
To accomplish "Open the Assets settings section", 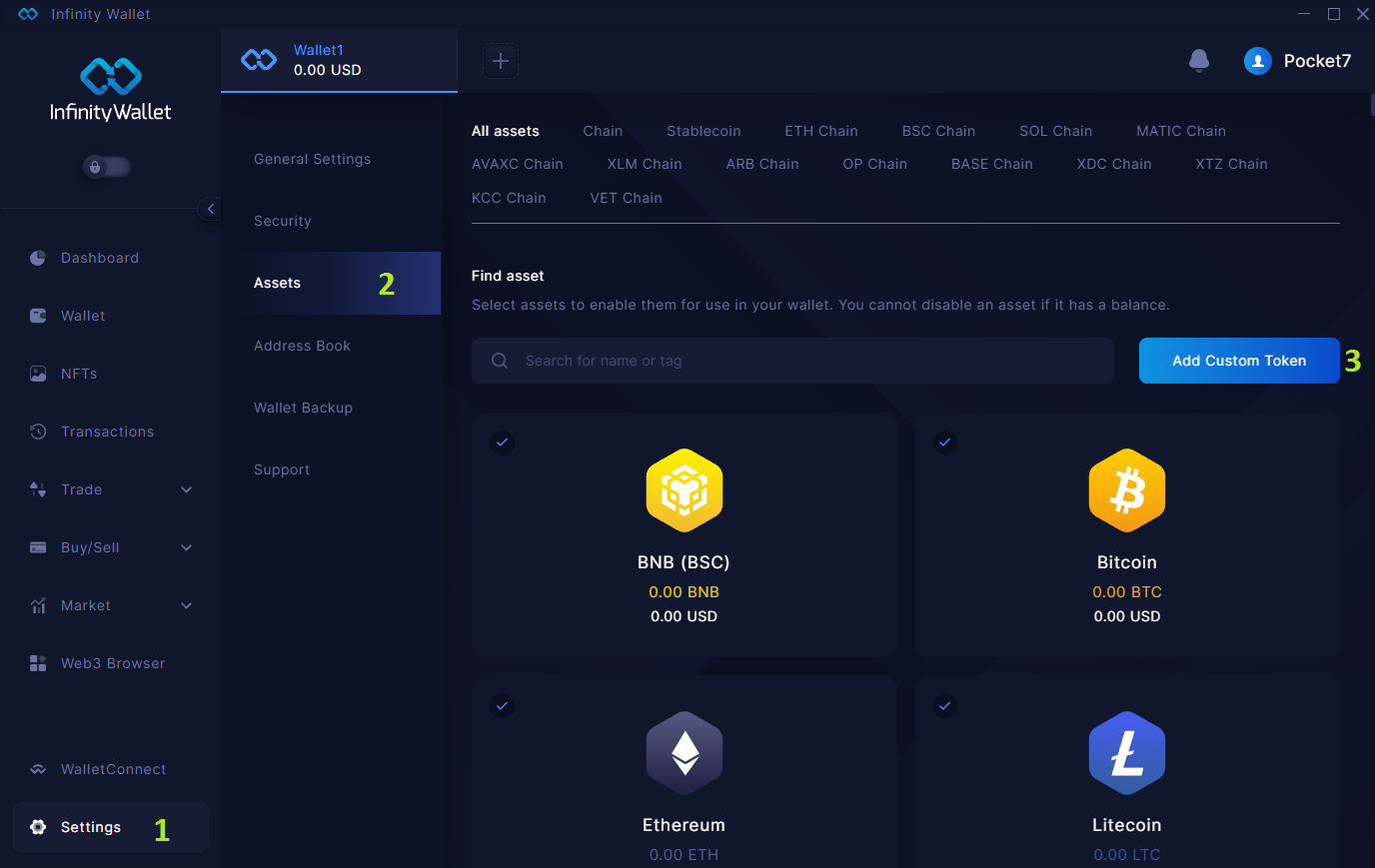I will pyautogui.click(x=331, y=283).
